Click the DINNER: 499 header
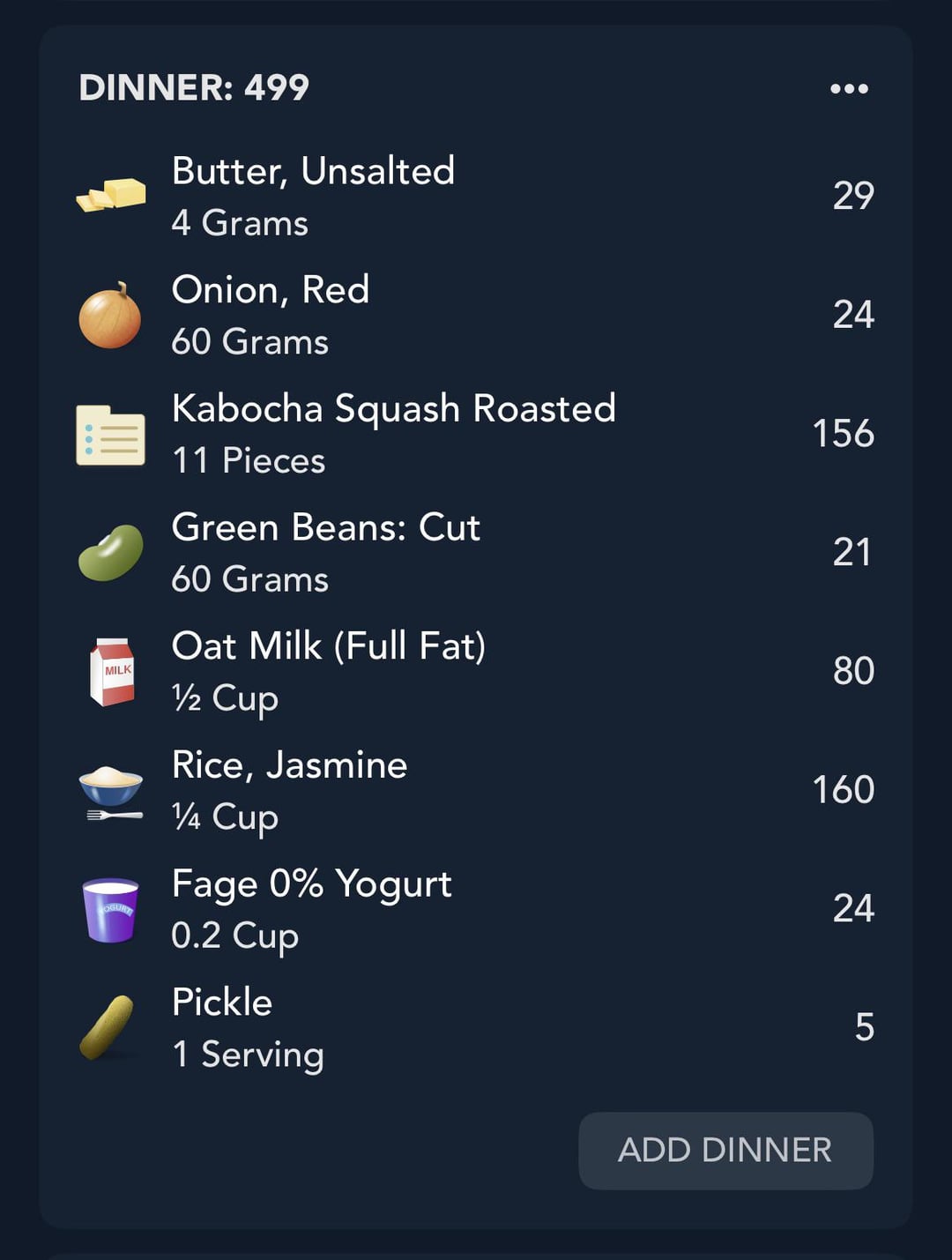 (x=194, y=87)
